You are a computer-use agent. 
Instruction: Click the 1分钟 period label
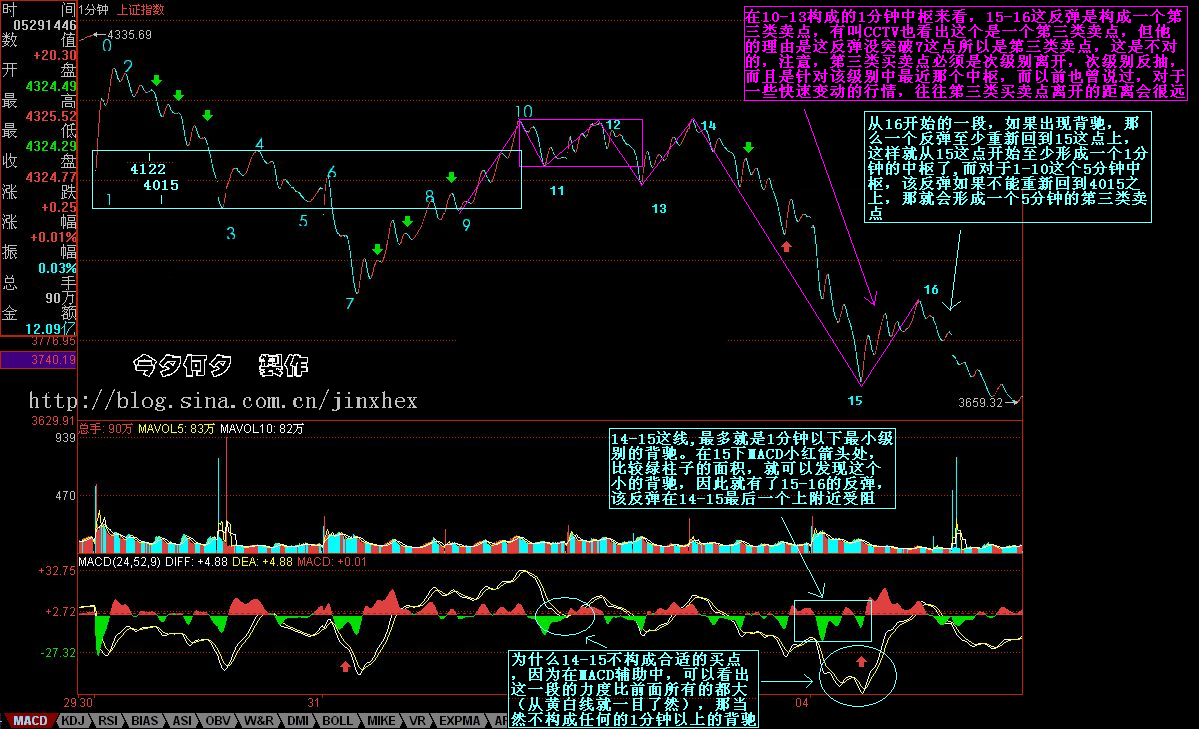point(95,9)
